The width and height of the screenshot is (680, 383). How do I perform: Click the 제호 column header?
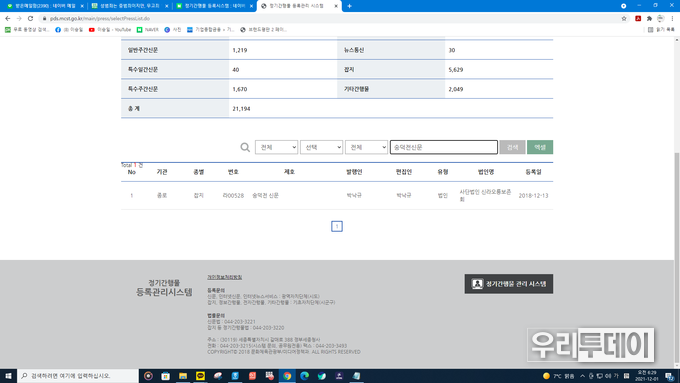point(289,172)
